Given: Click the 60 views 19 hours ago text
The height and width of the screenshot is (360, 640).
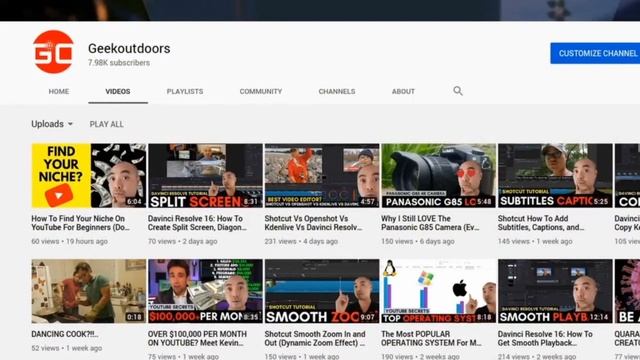Looking at the screenshot, I should pyautogui.click(x=69, y=241).
